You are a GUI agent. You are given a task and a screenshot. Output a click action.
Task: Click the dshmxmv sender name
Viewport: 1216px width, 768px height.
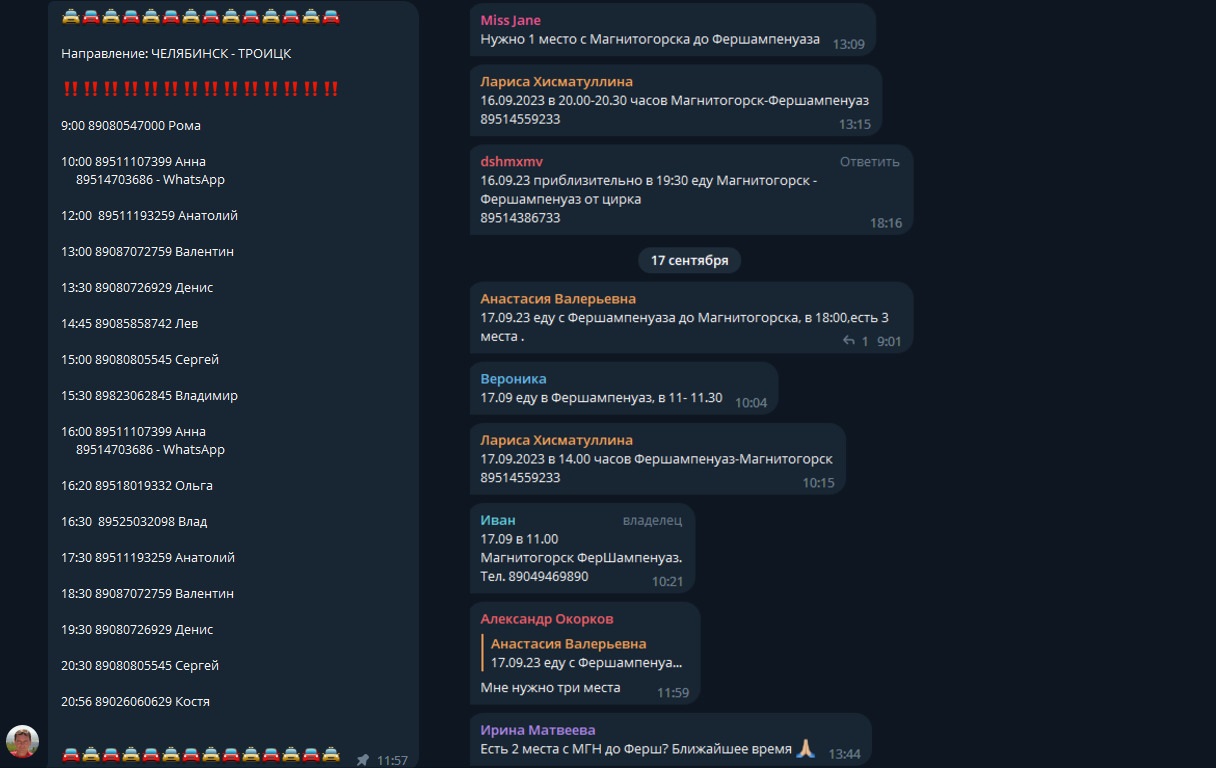coord(511,162)
